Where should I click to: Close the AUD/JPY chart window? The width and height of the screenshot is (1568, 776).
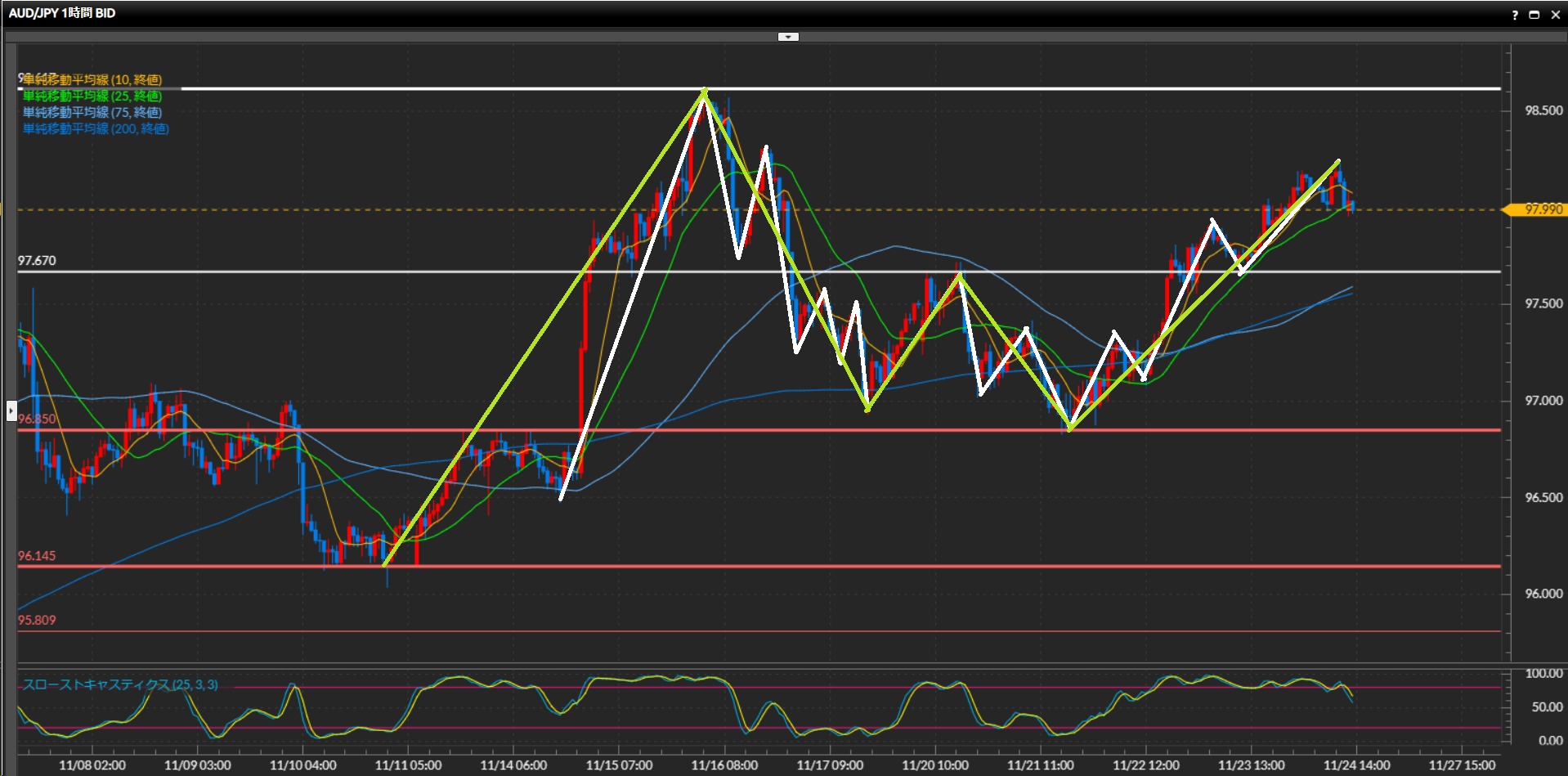coord(1555,15)
